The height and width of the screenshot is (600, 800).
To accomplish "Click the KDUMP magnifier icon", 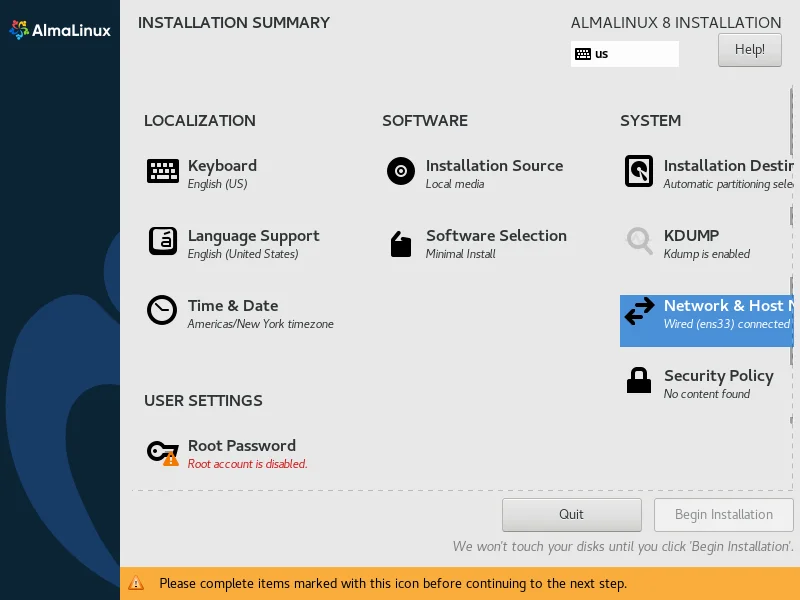I will pos(639,240).
